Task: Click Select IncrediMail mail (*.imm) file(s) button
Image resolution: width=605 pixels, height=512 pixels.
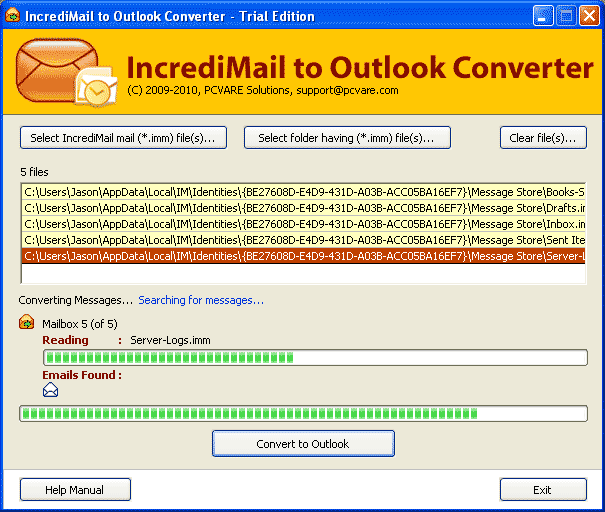Action: [123, 137]
